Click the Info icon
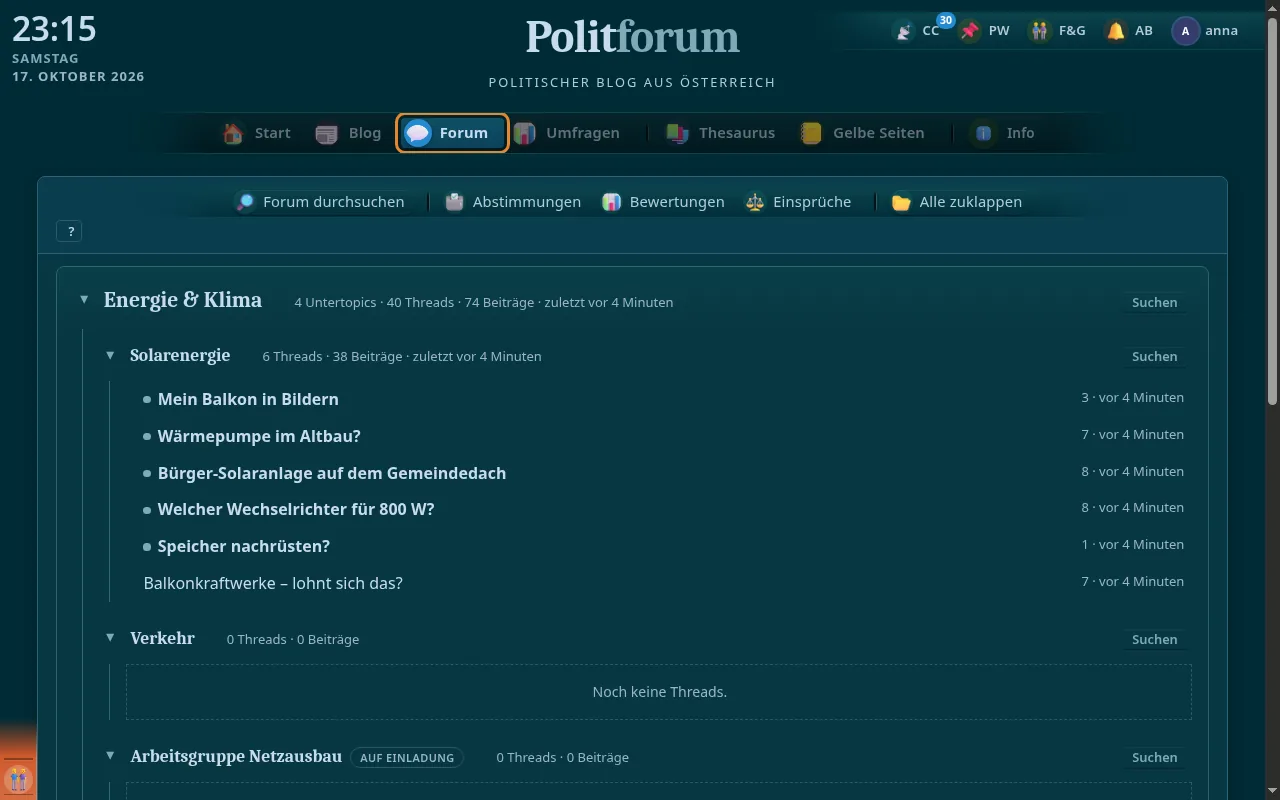Image resolution: width=1280 pixels, height=800 pixels. click(x=984, y=133)
